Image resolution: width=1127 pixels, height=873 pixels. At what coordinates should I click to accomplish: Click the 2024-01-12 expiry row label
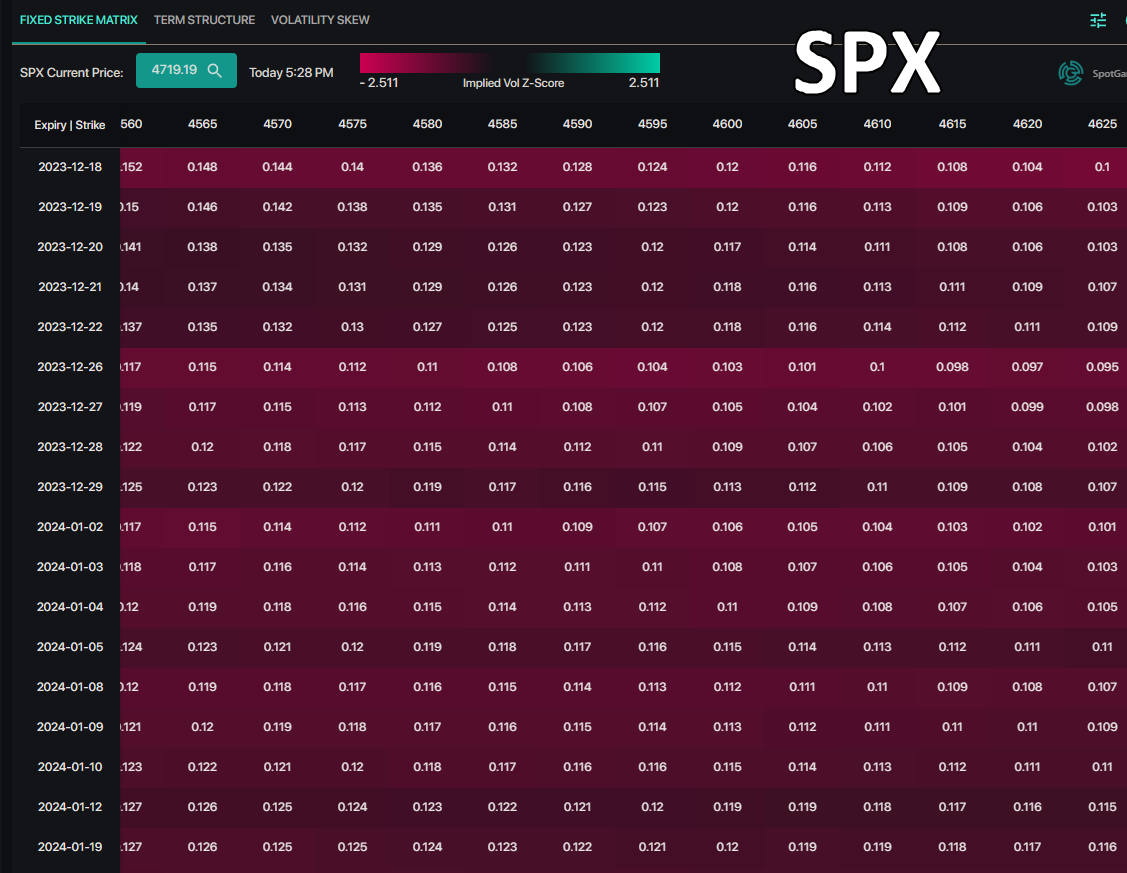click(x=70, y=807)
